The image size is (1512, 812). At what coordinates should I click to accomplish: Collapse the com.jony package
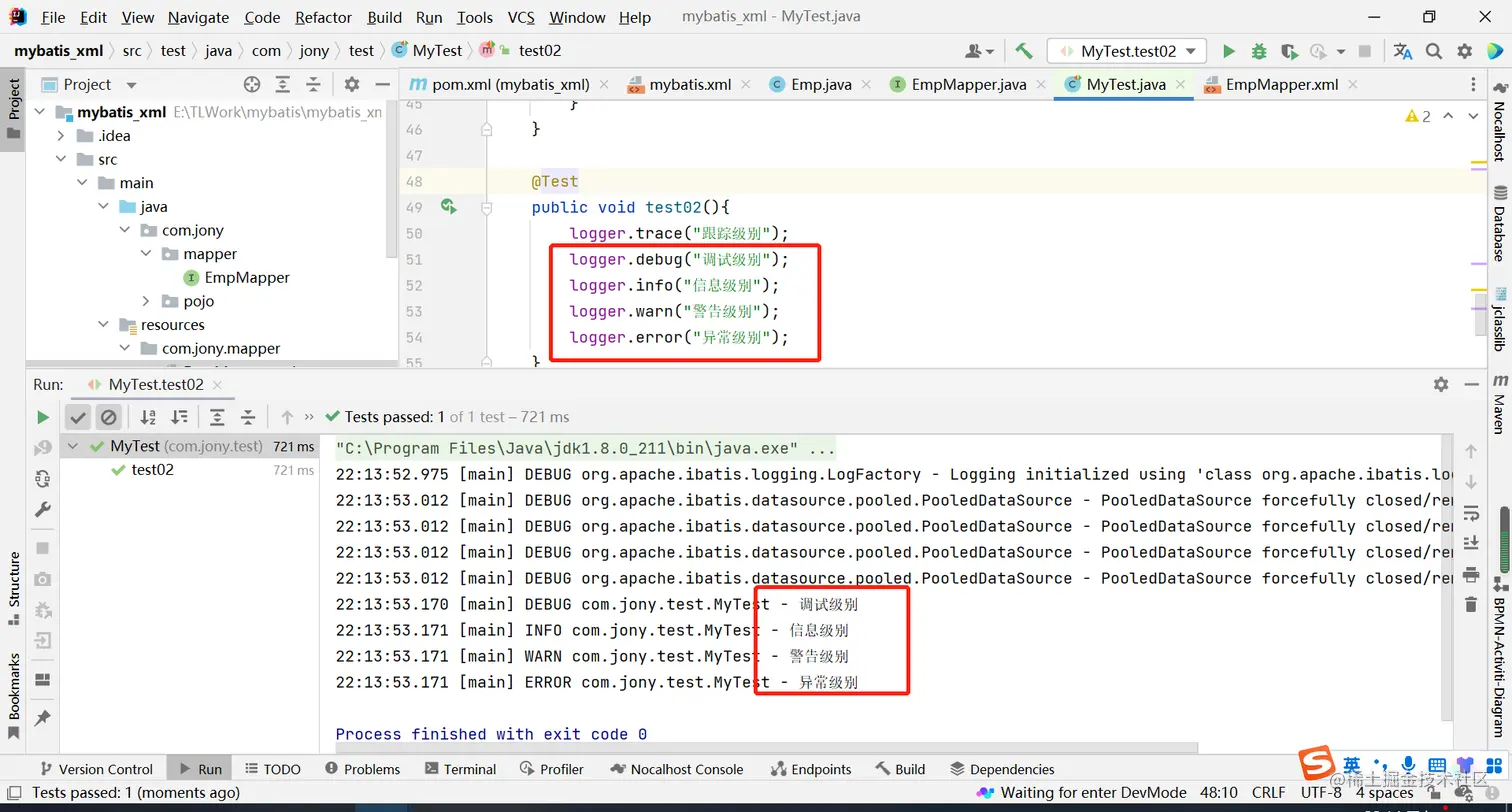pos(124,230)
